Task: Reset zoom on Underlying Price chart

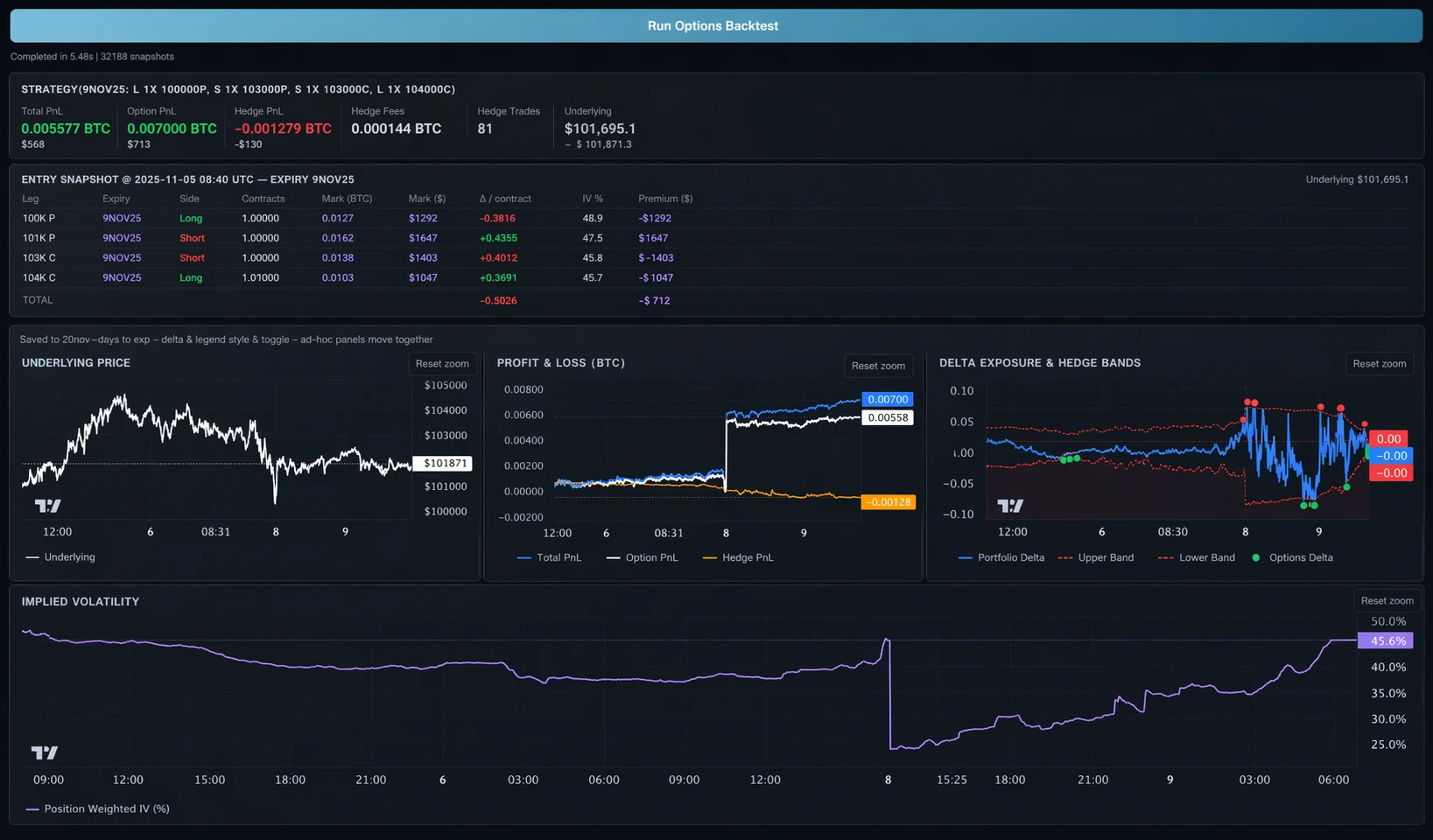Action: (442, 364)
